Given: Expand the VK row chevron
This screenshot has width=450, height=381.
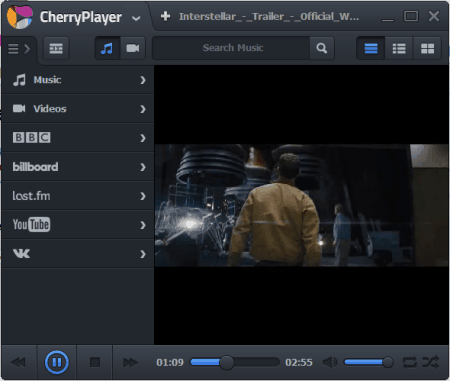Looking at the screenshot, I should click(143, 254).
